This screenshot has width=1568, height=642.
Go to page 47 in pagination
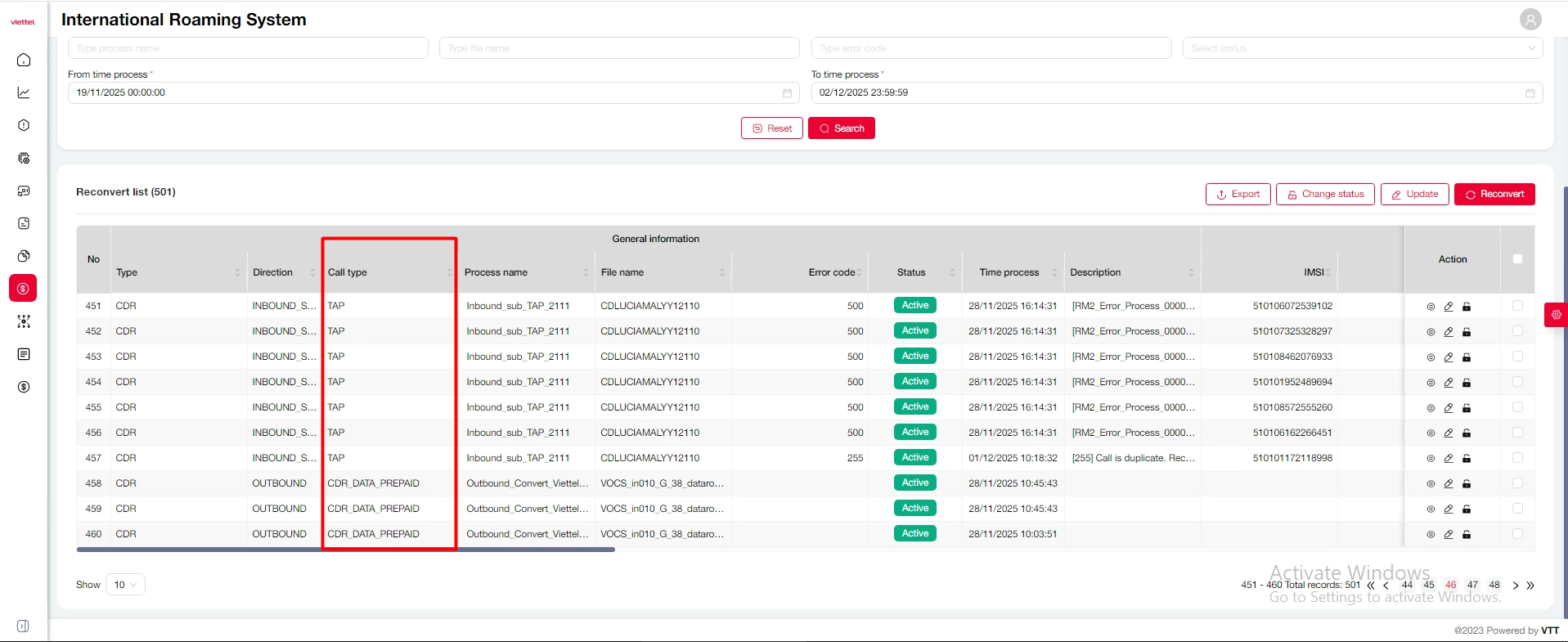[1472, 585]
